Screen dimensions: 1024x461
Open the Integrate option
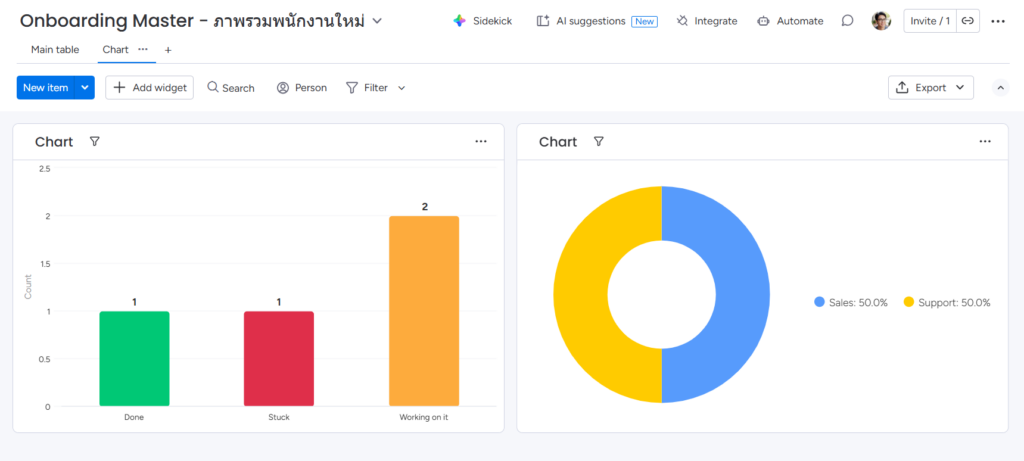[x=706, y=21]
